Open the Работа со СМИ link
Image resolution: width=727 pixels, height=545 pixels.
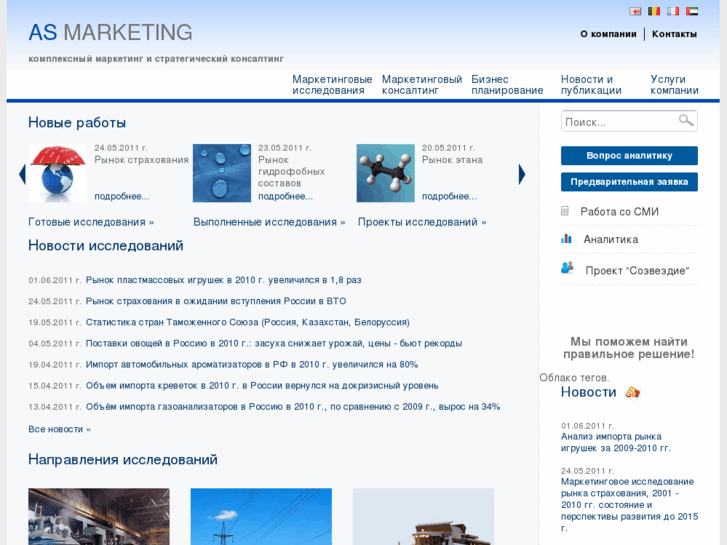click(619, 212)
